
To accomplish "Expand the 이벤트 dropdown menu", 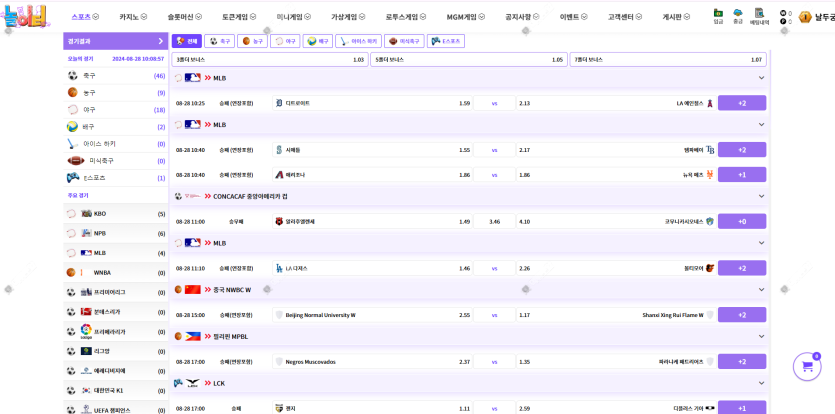I will pos(573,17).
